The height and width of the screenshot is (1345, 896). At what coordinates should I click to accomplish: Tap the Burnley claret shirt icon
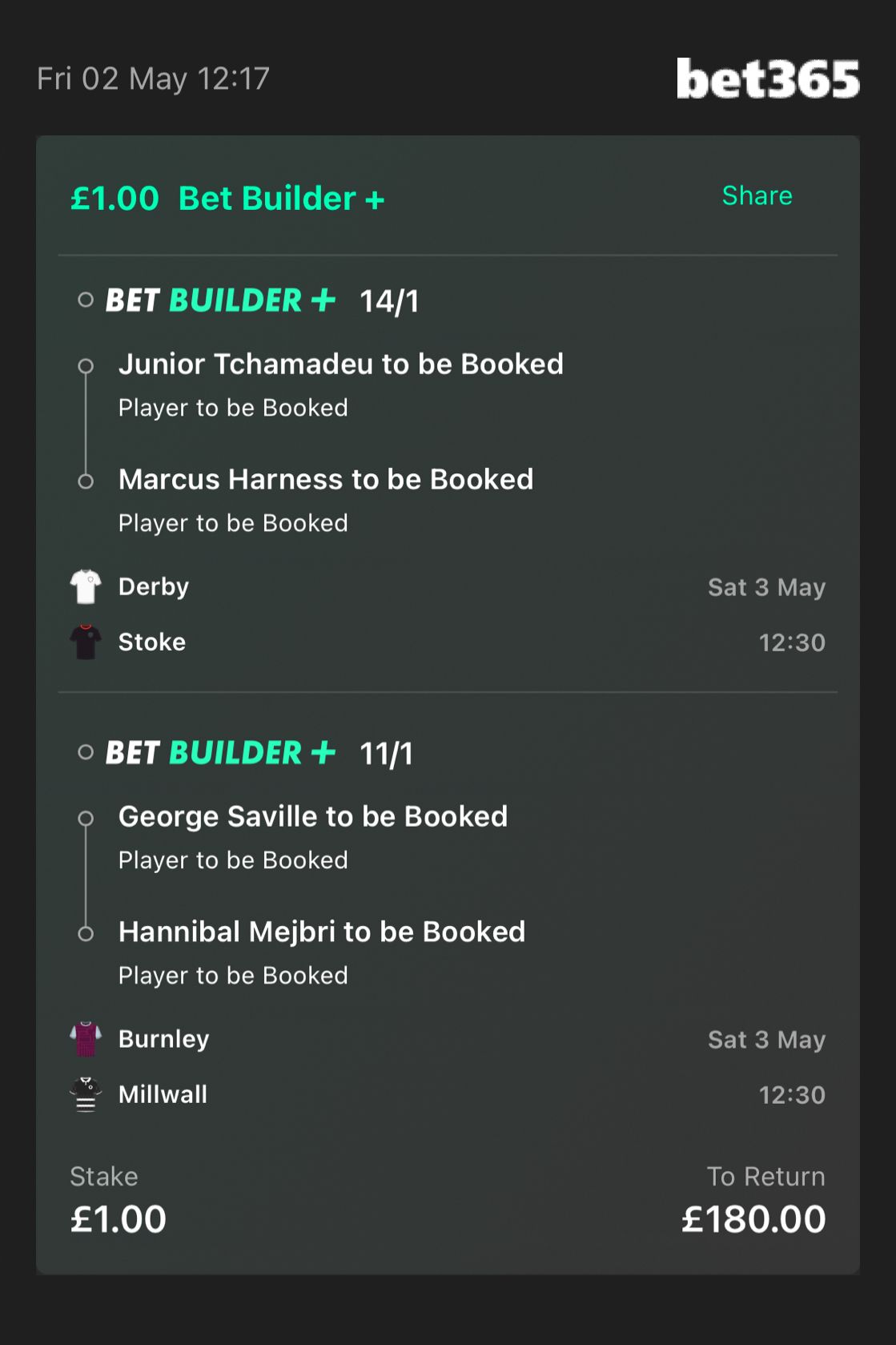click(x=86, y=1039)
